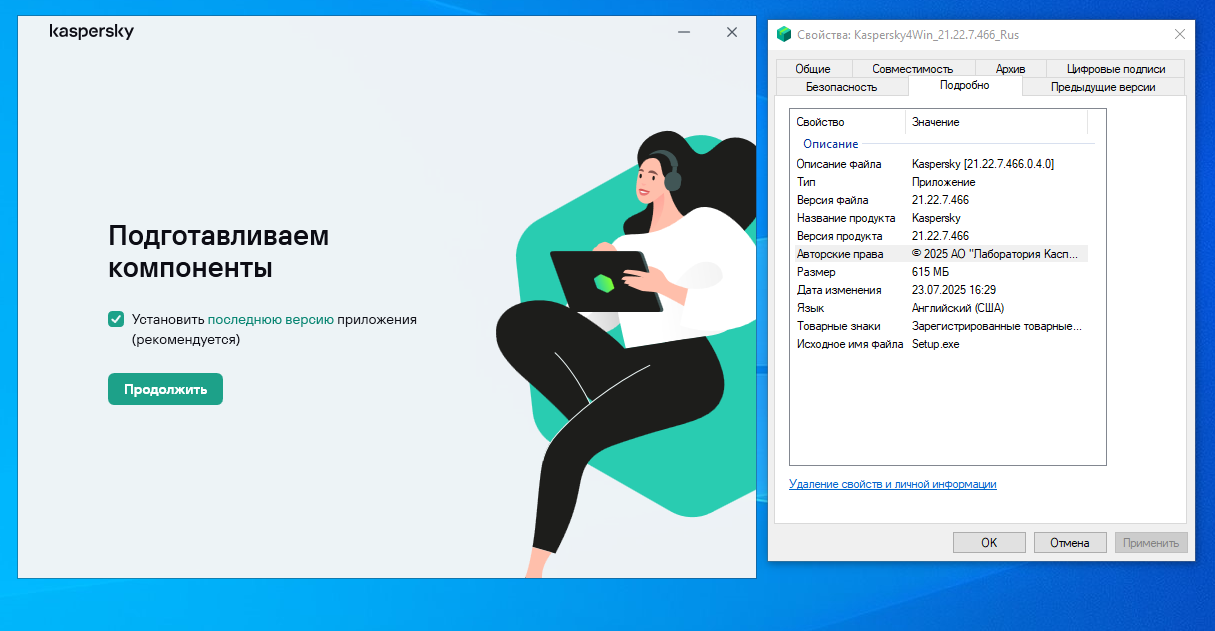The image size is (1215, 631).
Task: Select the Безопасность tab
Action: (841, 87)
